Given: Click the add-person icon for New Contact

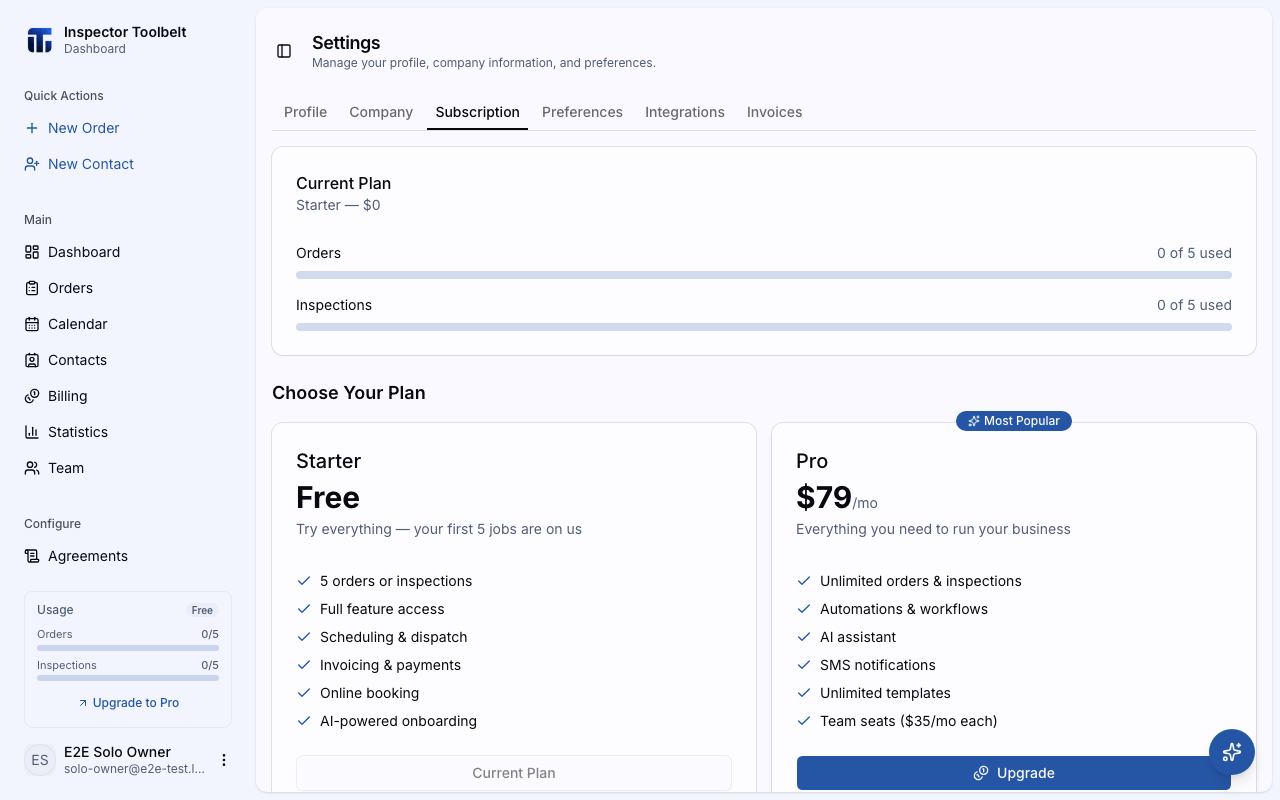Looking at the screenshot, I should coord(32,164).
